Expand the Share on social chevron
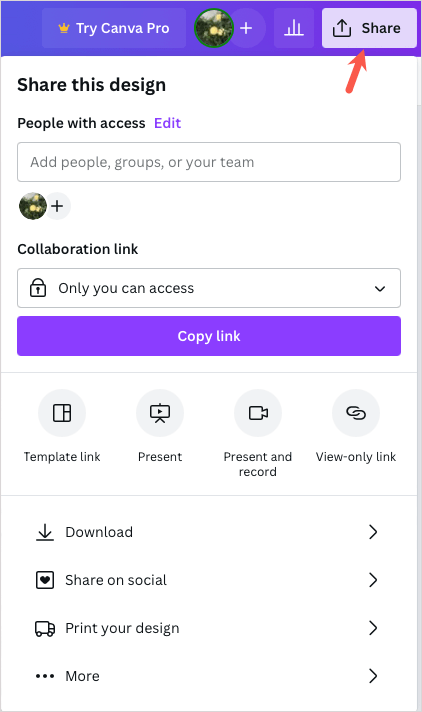Screen dimensions: 422x712 (373, 580)
